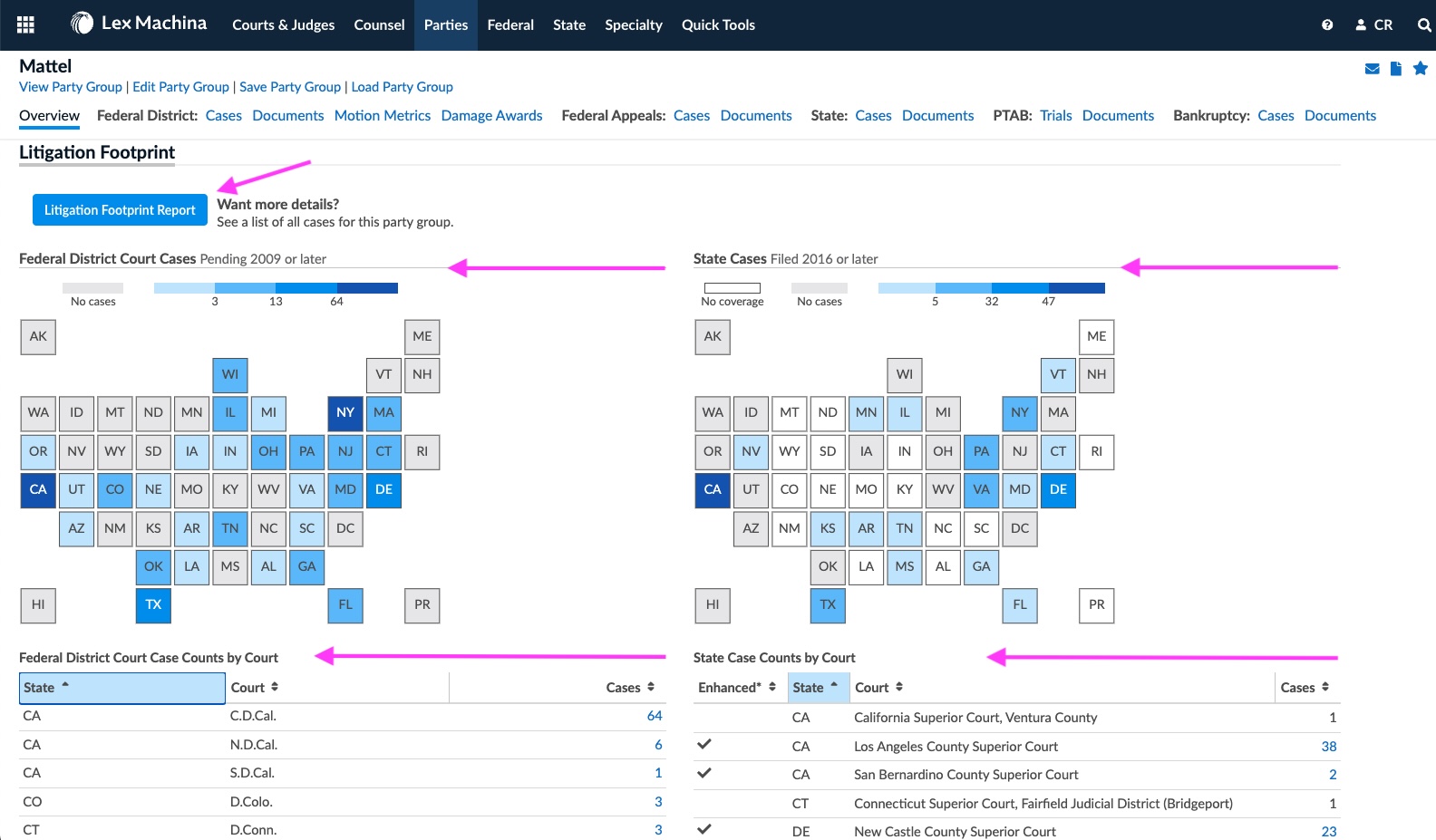1436x840 pixels.
Task: Click the email envelope icon
Action: click(x=1372, y=69)
